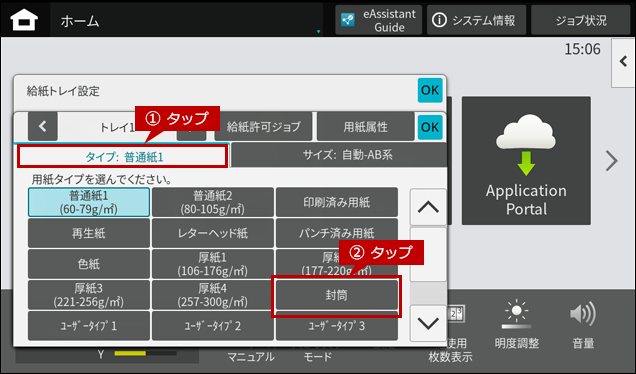
Task: Open ジョブ状況 job status
Action: [580, 20]
